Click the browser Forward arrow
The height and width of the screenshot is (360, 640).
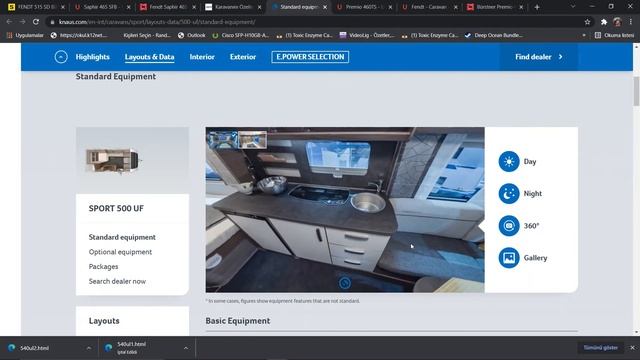22,22
